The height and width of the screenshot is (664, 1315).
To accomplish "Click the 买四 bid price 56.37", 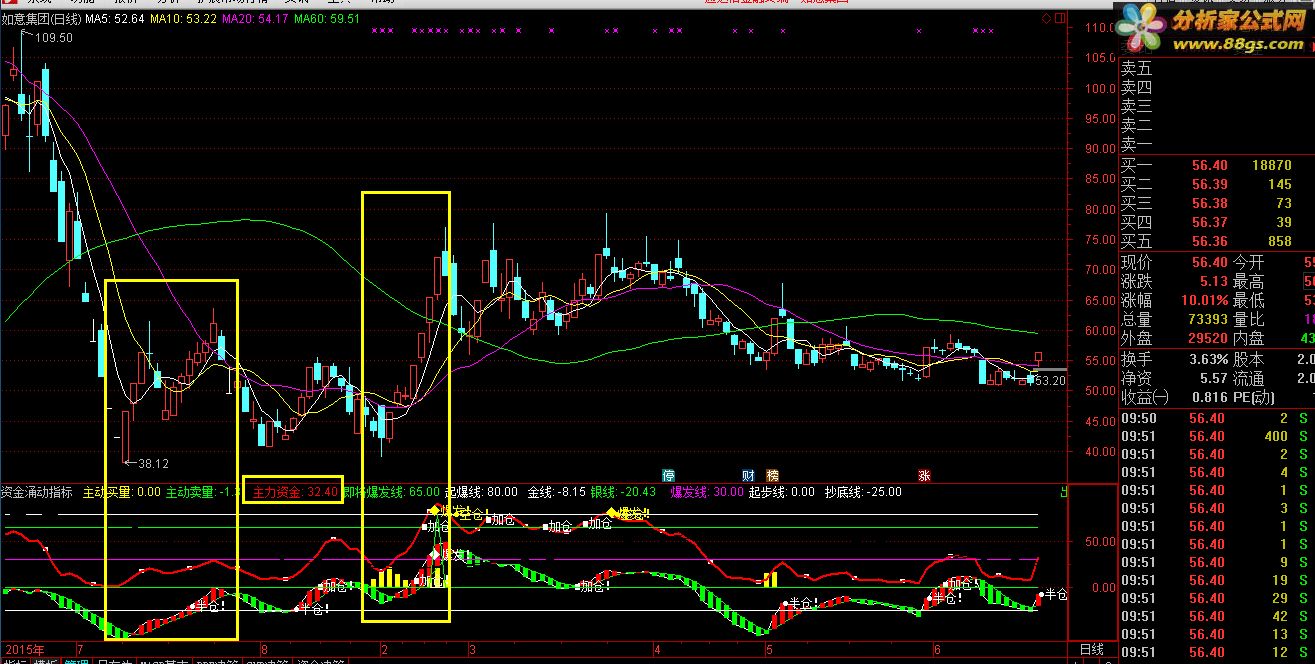I will point(1209,223).
